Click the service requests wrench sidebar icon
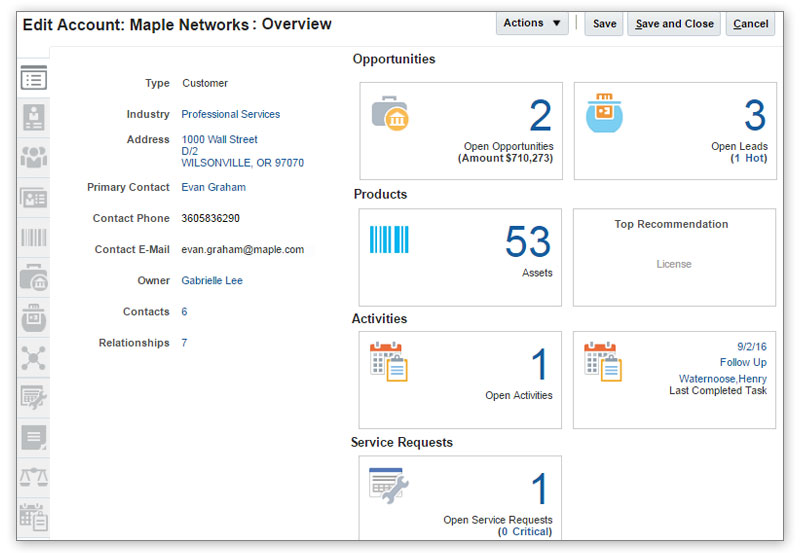The image size is (800, 553). click(34, 397)
